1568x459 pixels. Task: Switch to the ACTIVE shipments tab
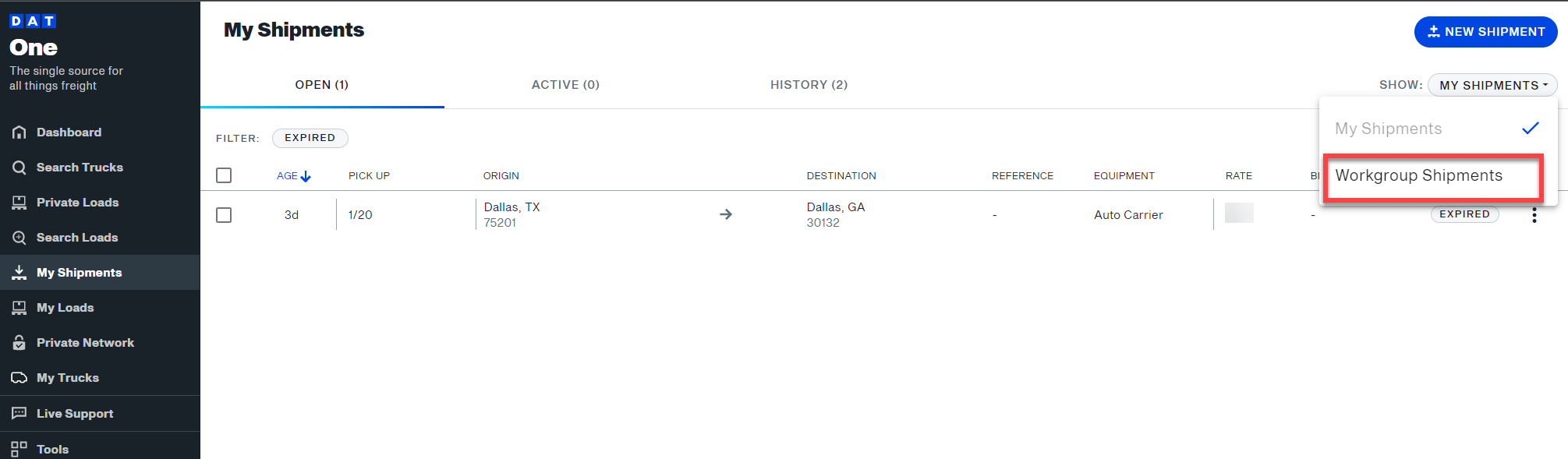(565, 84)
